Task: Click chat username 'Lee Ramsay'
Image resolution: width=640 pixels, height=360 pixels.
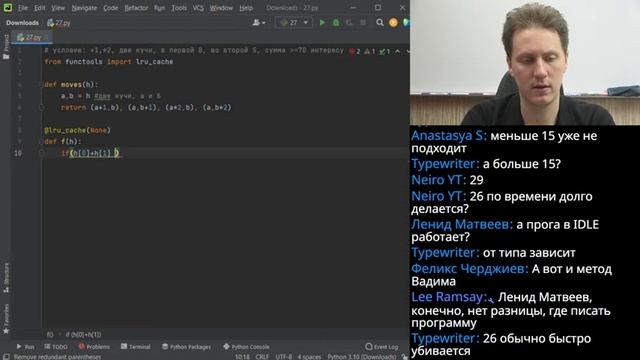Action: (448, 297)
